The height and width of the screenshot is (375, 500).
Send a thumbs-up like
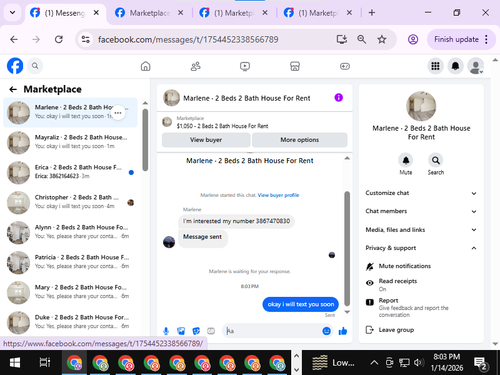click(343, 331)
